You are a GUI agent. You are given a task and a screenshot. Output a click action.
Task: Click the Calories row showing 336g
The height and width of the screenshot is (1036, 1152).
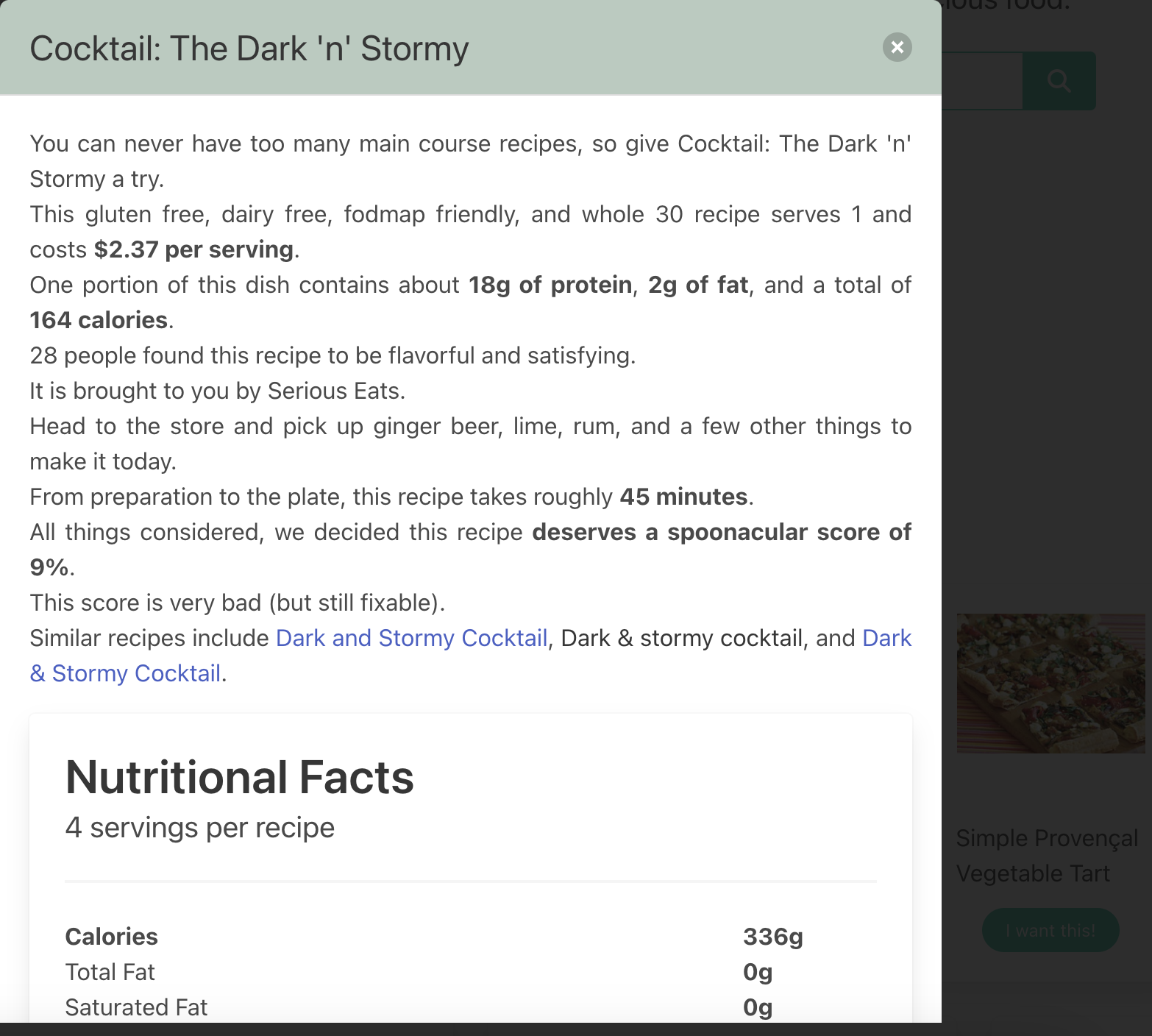coord(434,937)
